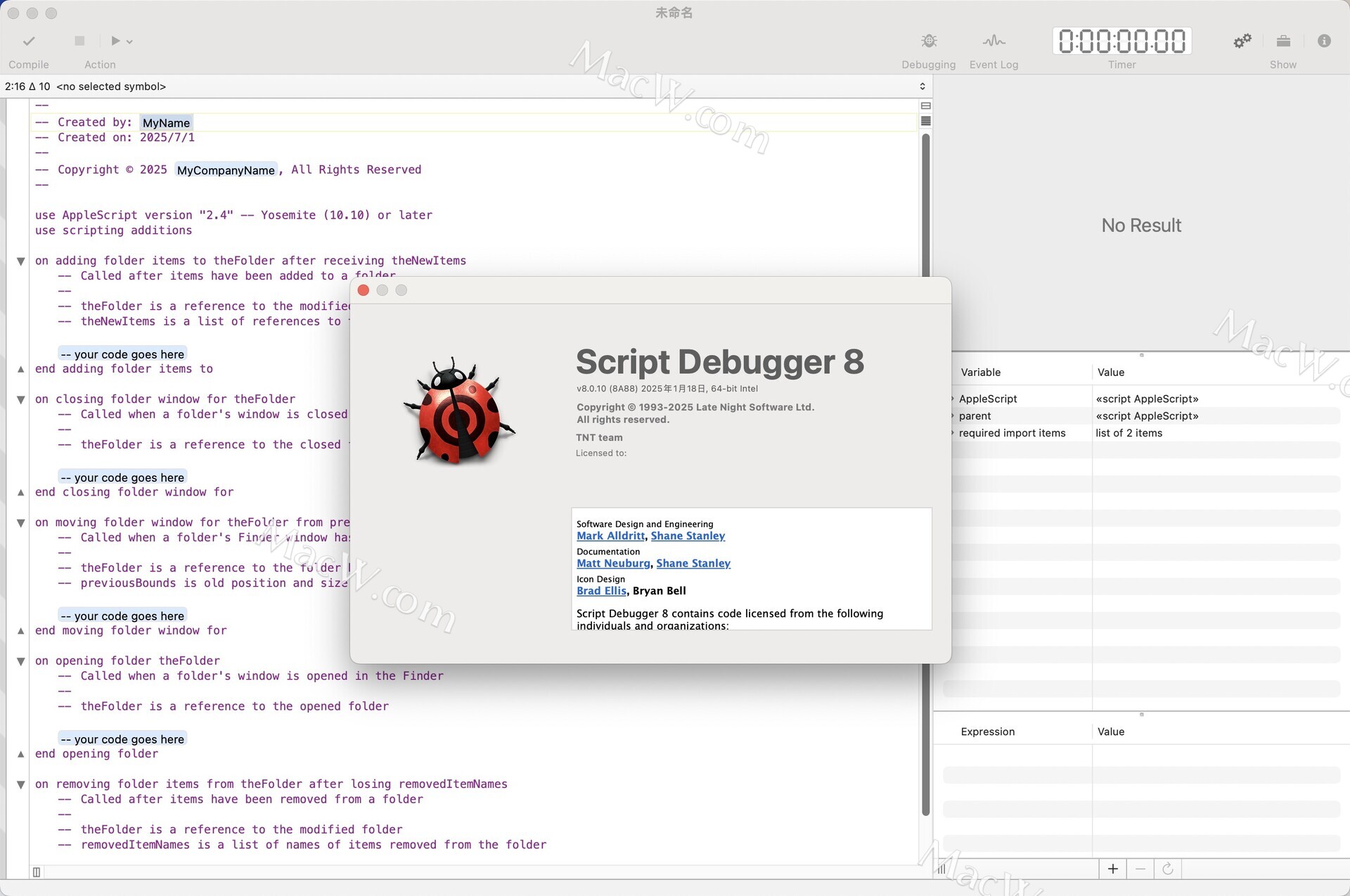Image resolution: width=1350 pixels, height=896 pixels.
Task: Select placeholder in opening folder handler
Action: 122,739
